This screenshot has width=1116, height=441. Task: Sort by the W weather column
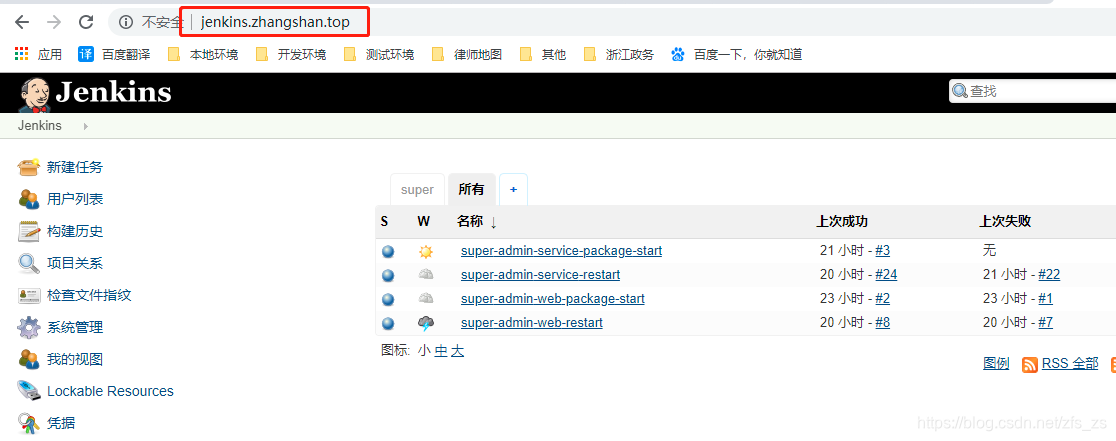coord(423,221)
